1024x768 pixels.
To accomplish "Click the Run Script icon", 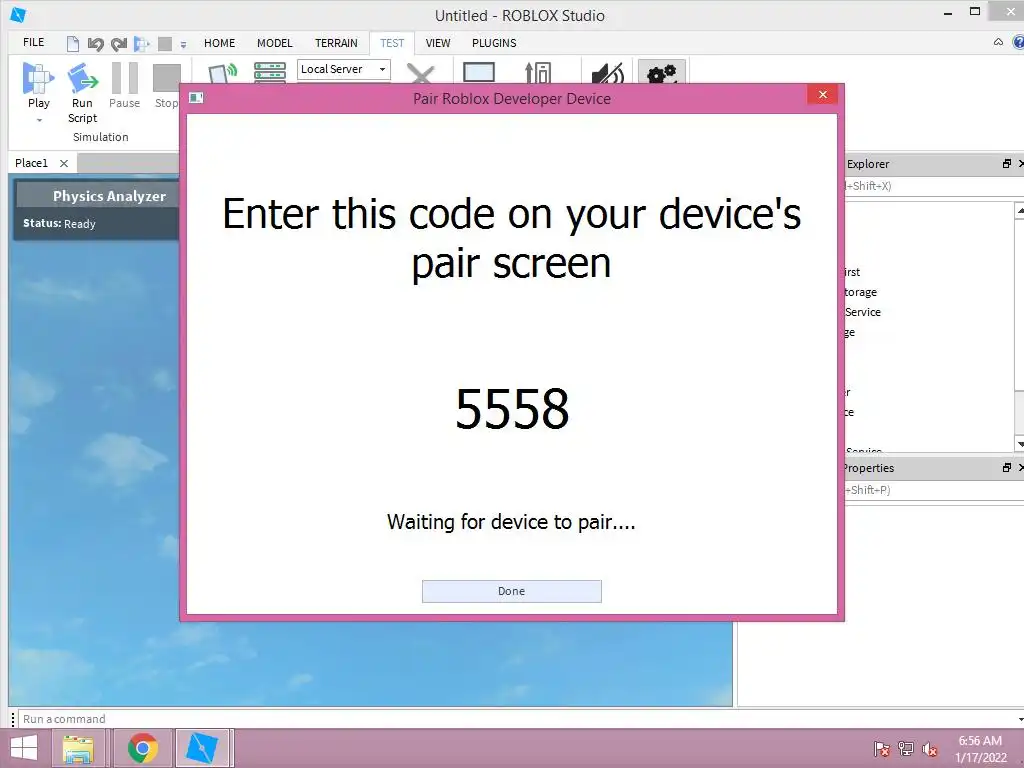I will pos(82,78).
